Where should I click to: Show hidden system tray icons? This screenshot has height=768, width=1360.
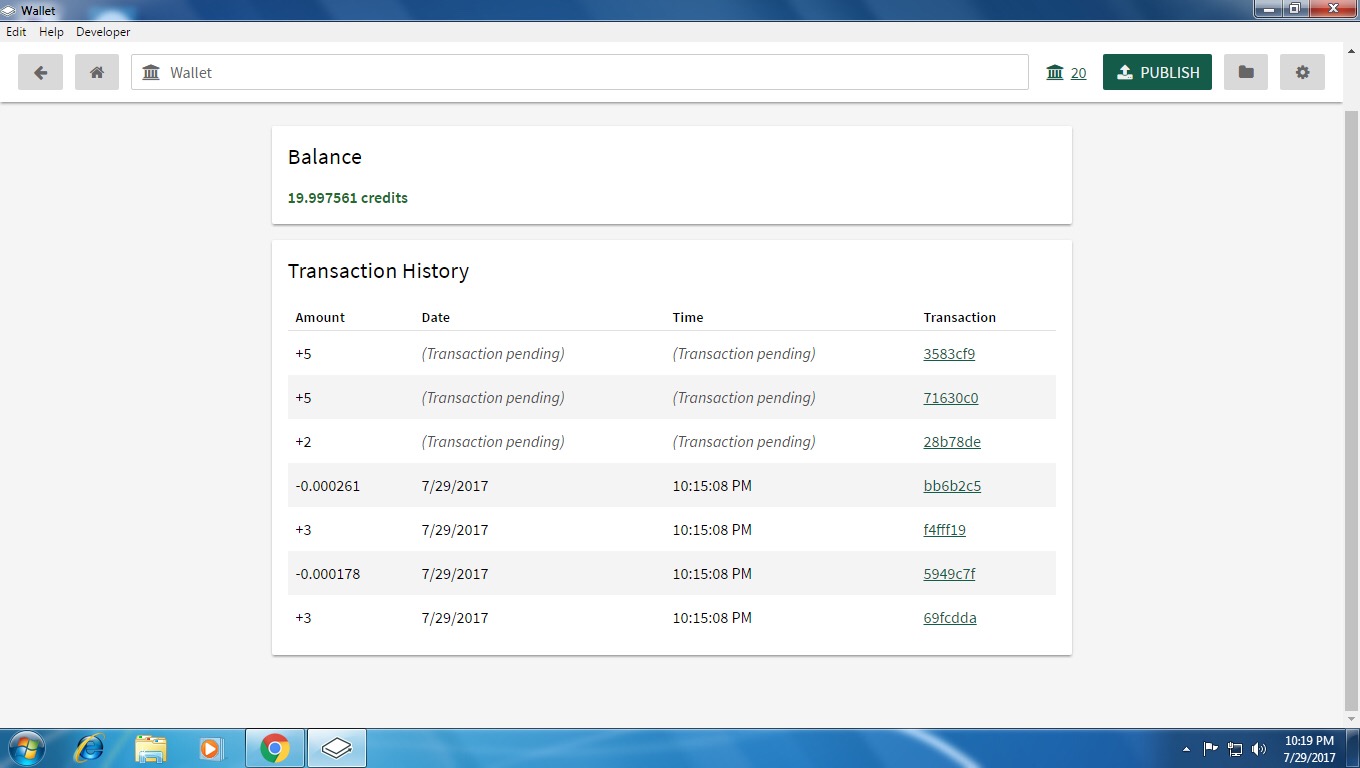1186,749
